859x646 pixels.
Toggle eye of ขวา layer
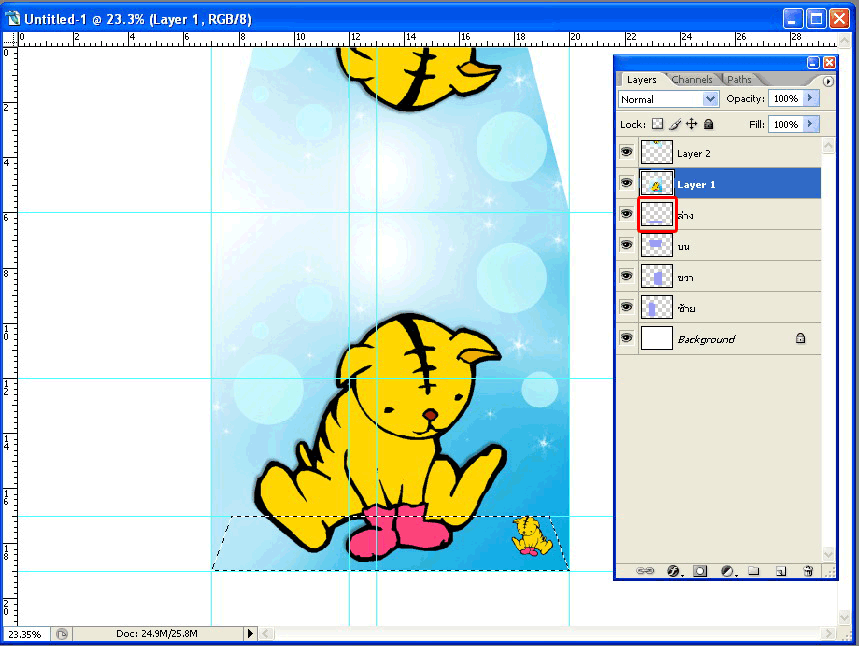tap(627, 276)
